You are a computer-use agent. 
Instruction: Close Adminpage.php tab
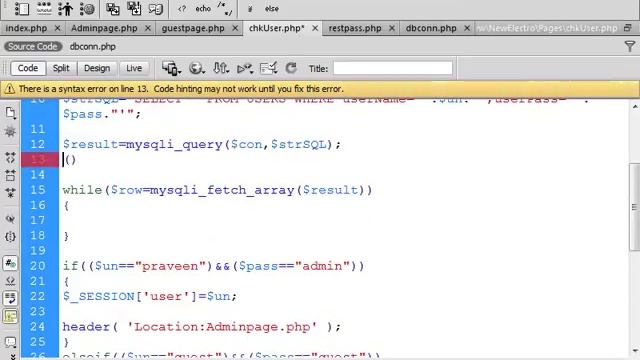[148, 28]
